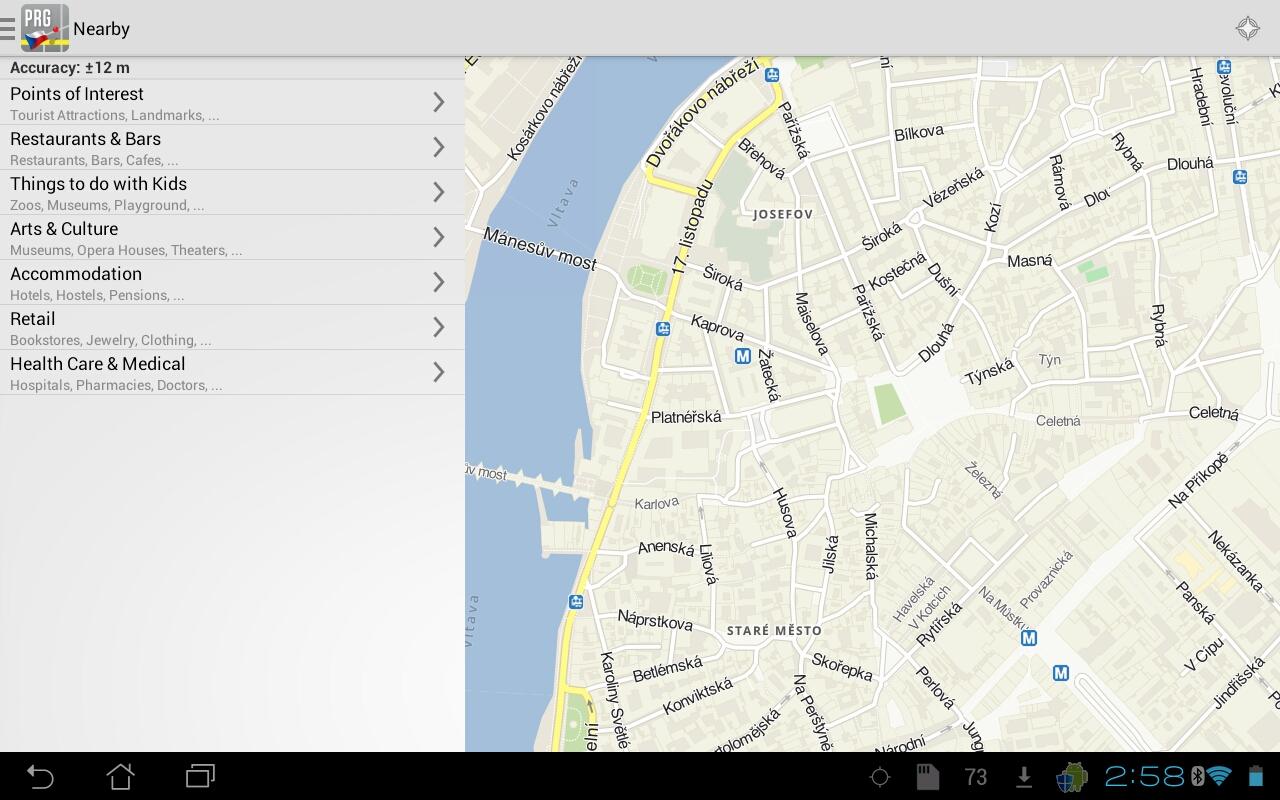This screenshot has width=1280, height=800.
Task: Tap tram stop icon left of Náprstkova
Action: [x=576, y=601]
